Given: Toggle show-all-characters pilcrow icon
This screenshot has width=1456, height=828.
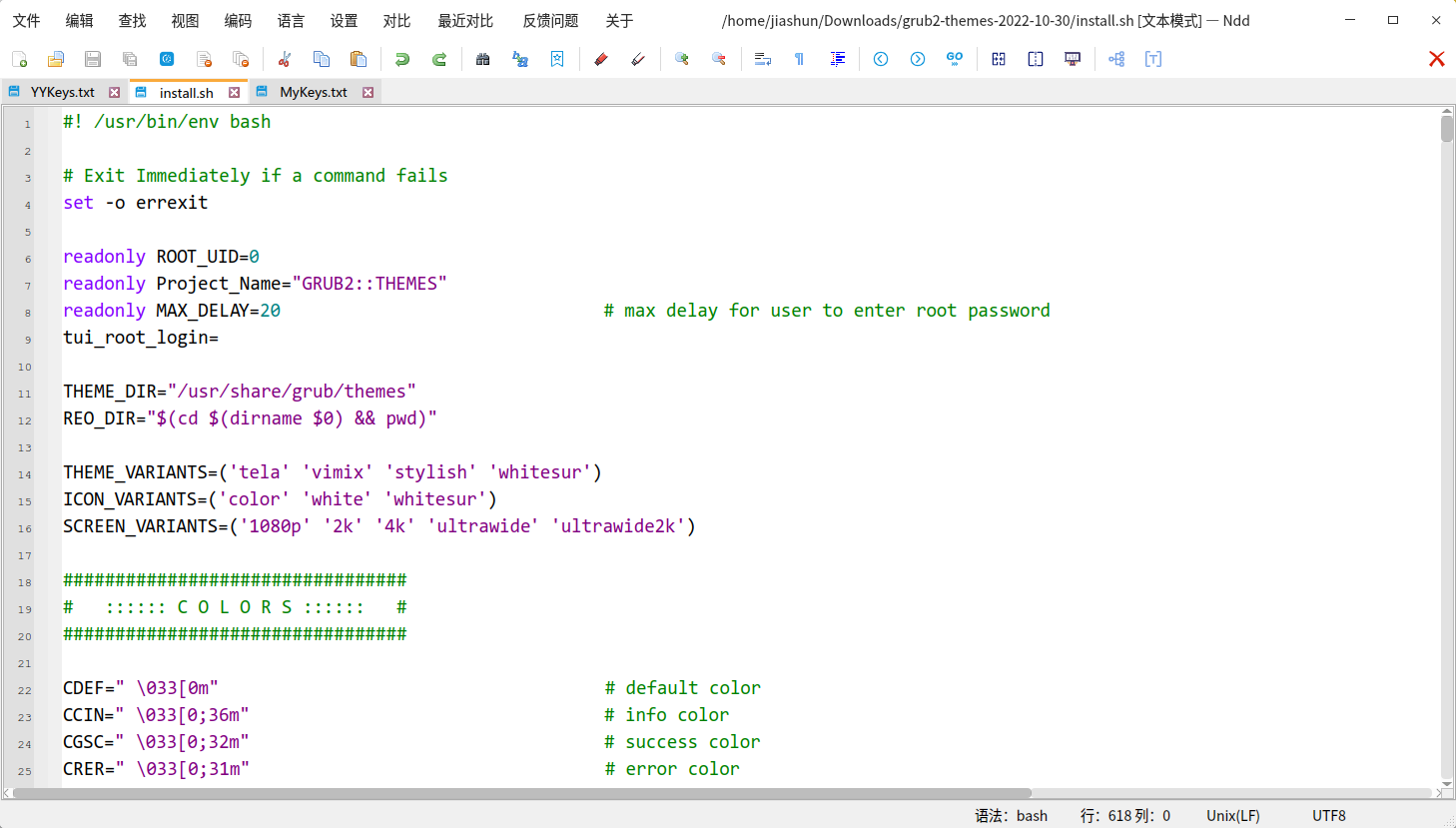Looking at the screenshot, I should [x=799, y=60].
